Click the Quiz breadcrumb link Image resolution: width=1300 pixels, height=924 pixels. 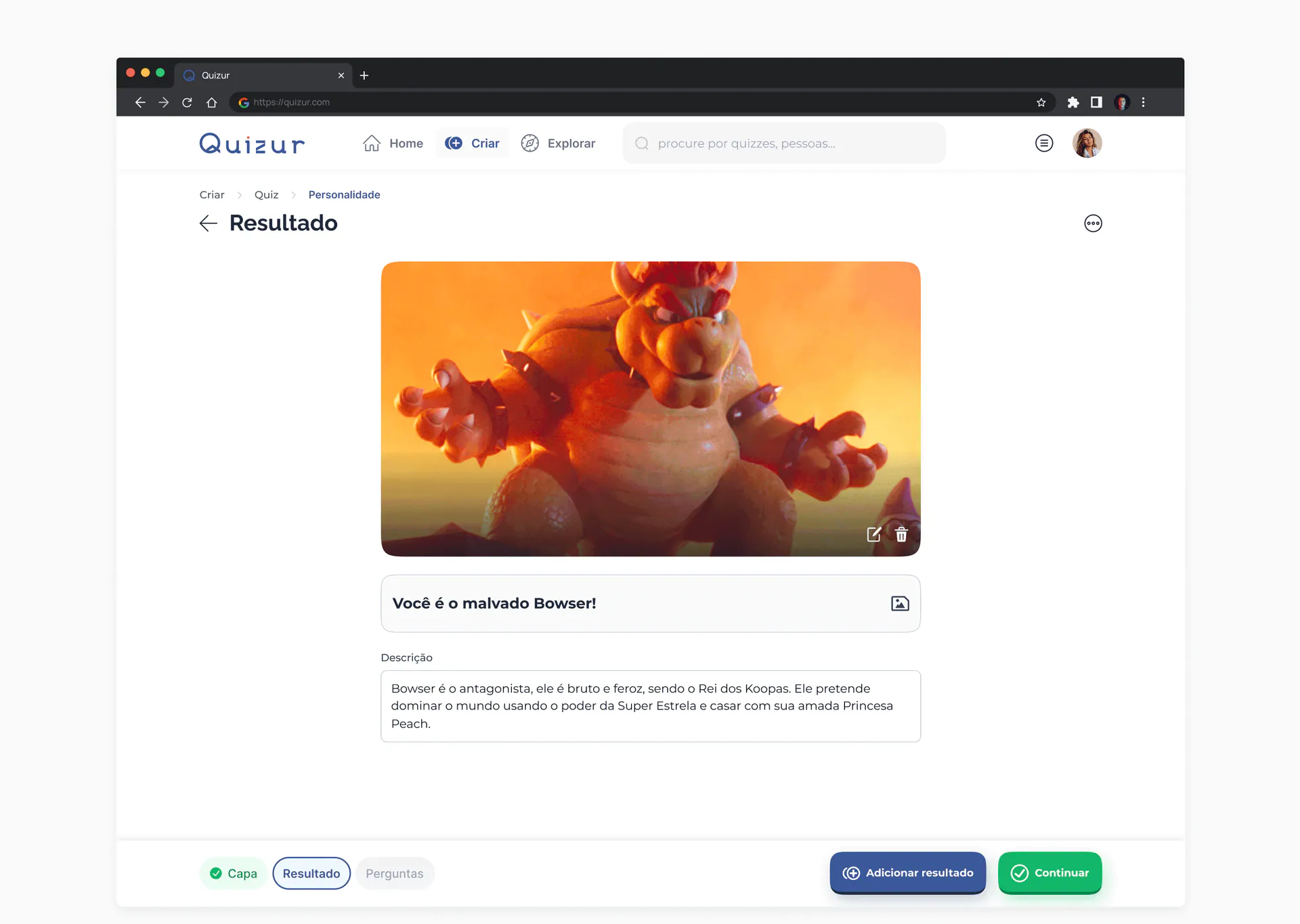pyautogui.click(x=266, y=195)
